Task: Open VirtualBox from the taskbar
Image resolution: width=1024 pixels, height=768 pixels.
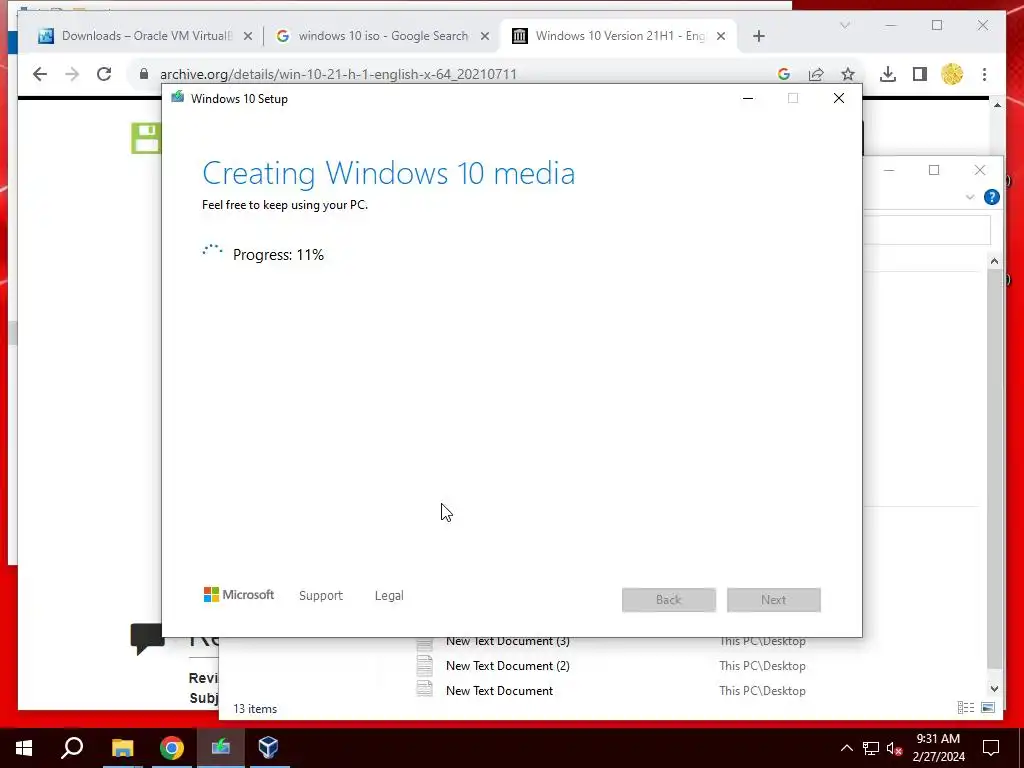Action: click(x=268, y=748)
